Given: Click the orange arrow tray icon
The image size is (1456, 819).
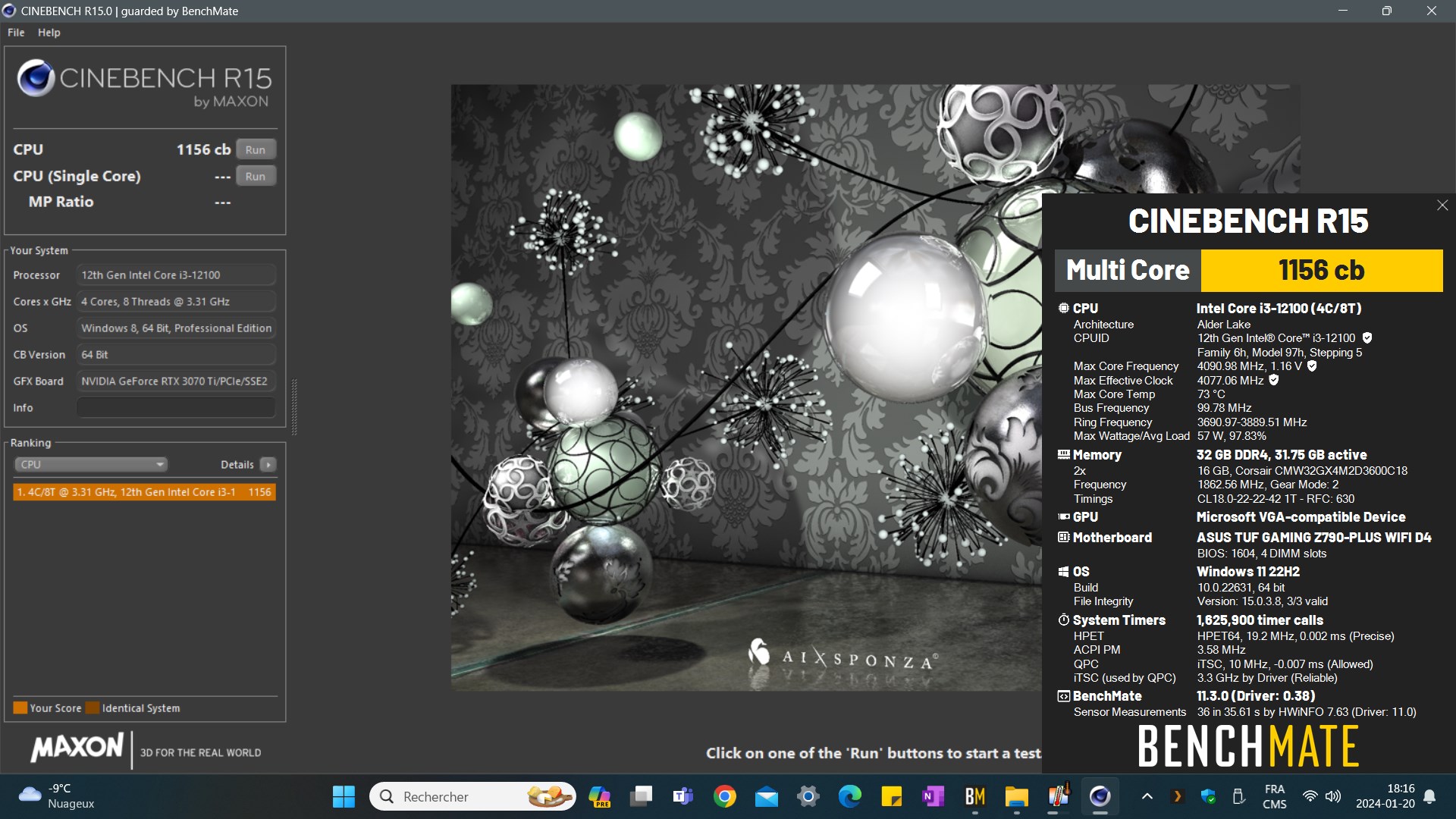Looking at the screenshot, I should (1178, 797).
